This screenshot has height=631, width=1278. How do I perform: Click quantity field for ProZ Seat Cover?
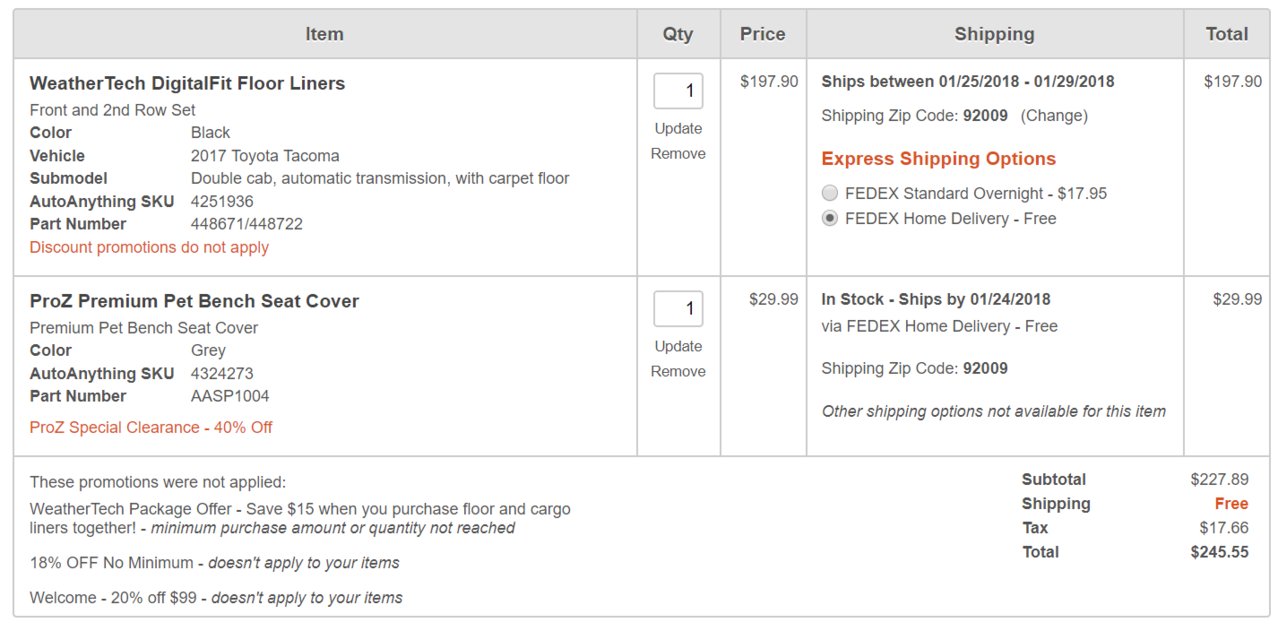coord(678,309)
